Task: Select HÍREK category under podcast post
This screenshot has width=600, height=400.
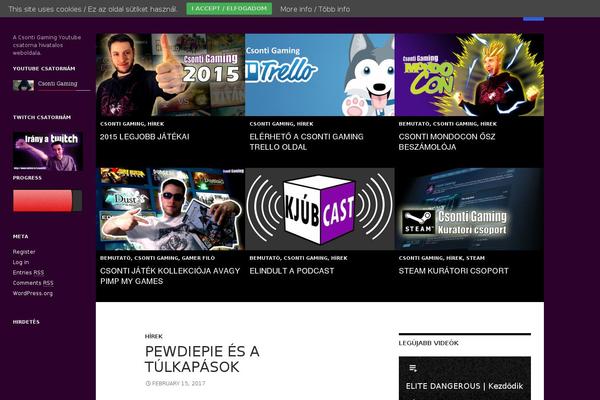Action: (339, 258)
